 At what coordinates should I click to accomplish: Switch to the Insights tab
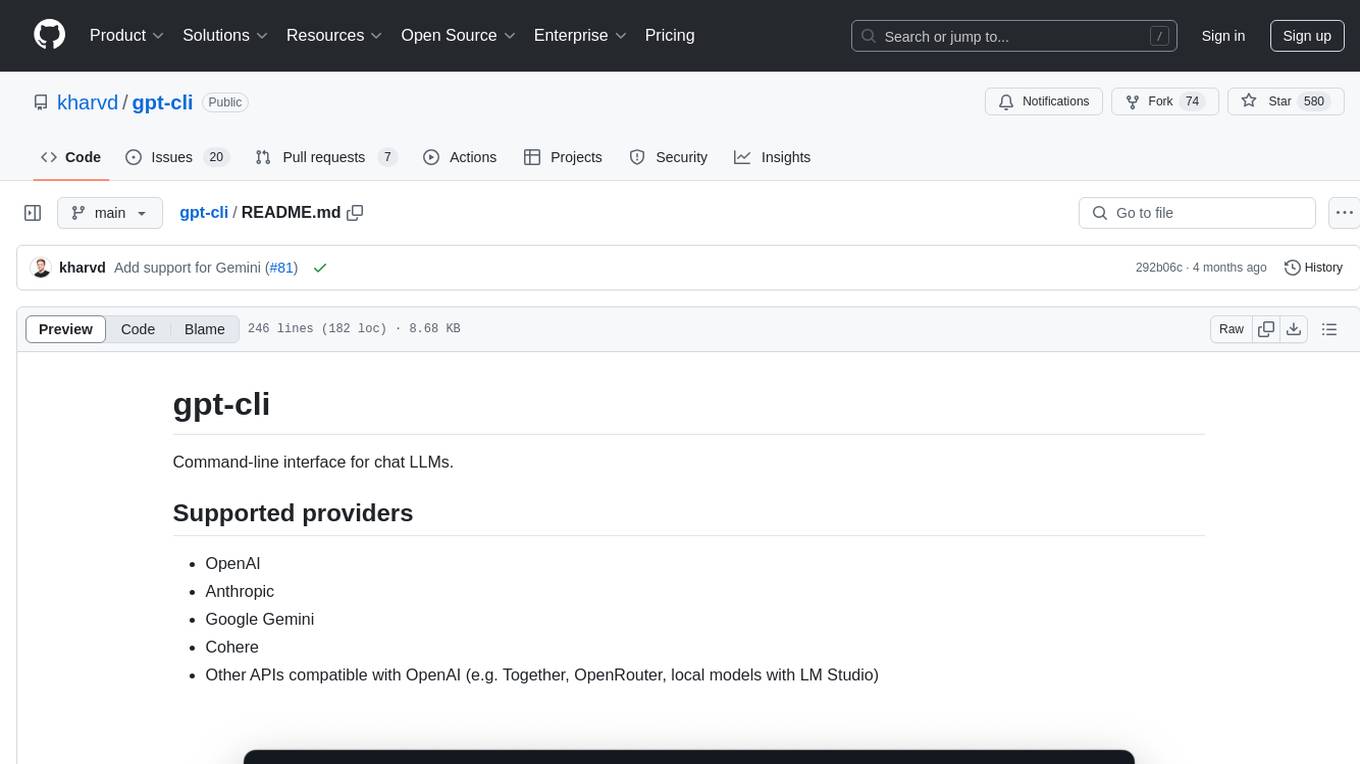[772, 157]
